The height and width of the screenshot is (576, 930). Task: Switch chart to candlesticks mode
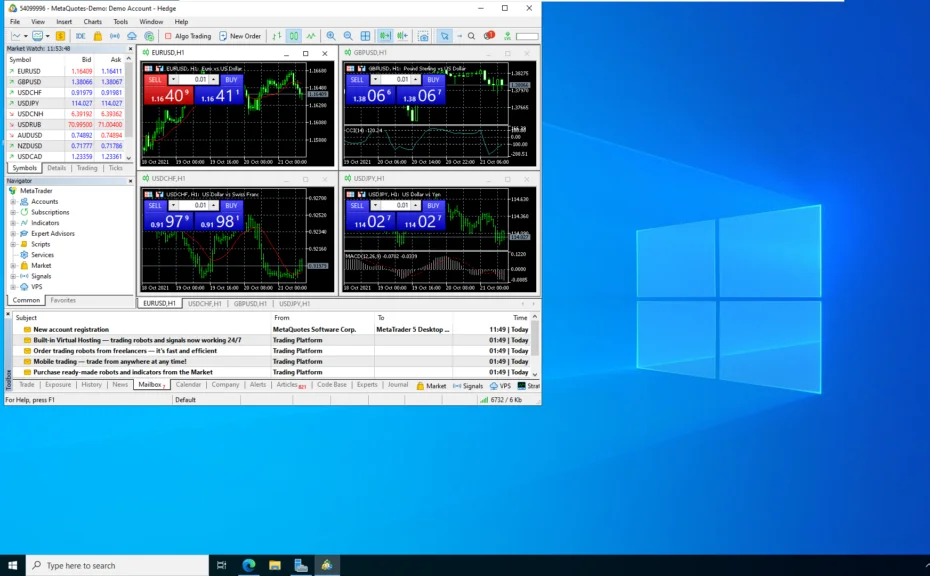294,36
